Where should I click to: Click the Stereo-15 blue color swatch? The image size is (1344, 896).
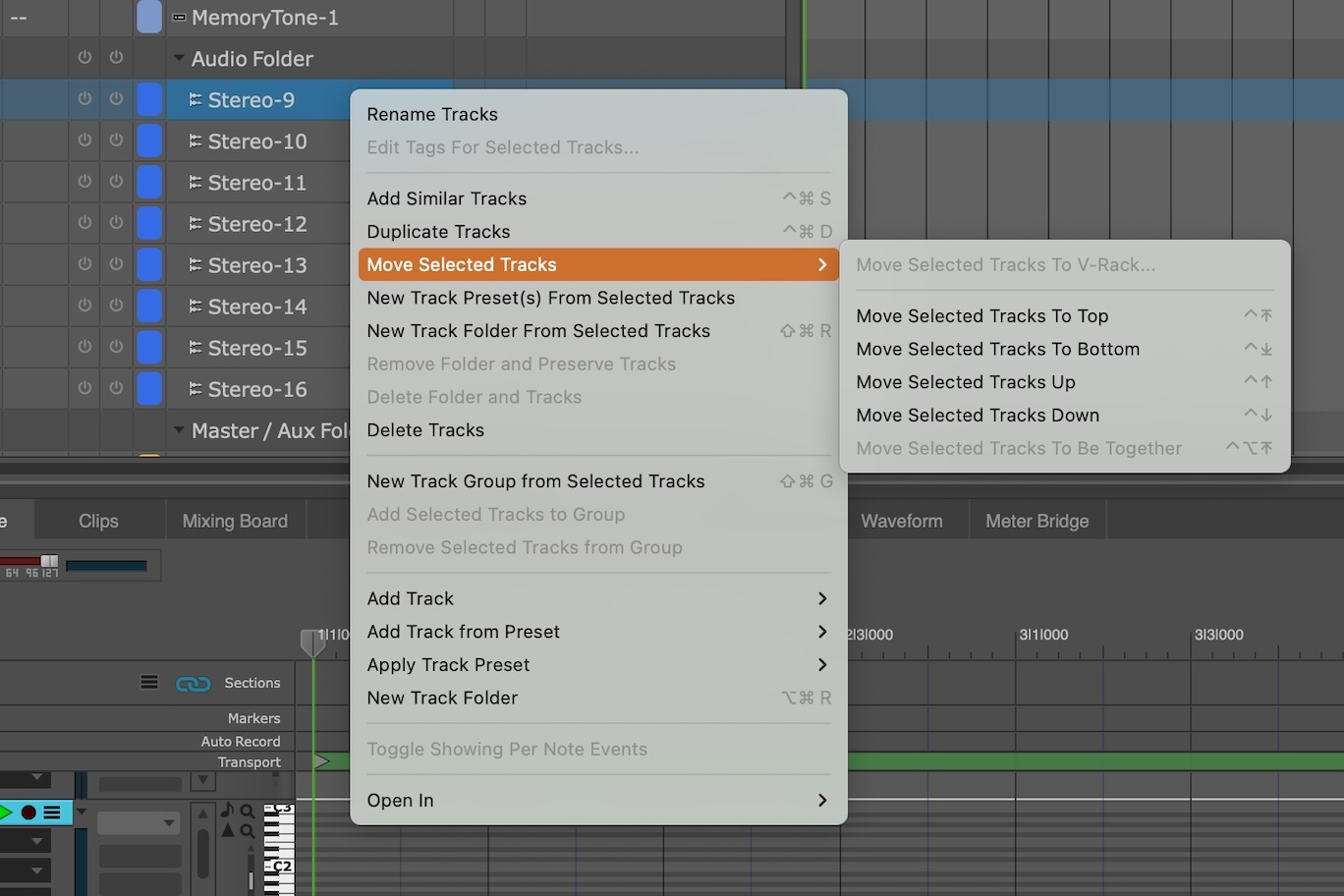[149, 347]
